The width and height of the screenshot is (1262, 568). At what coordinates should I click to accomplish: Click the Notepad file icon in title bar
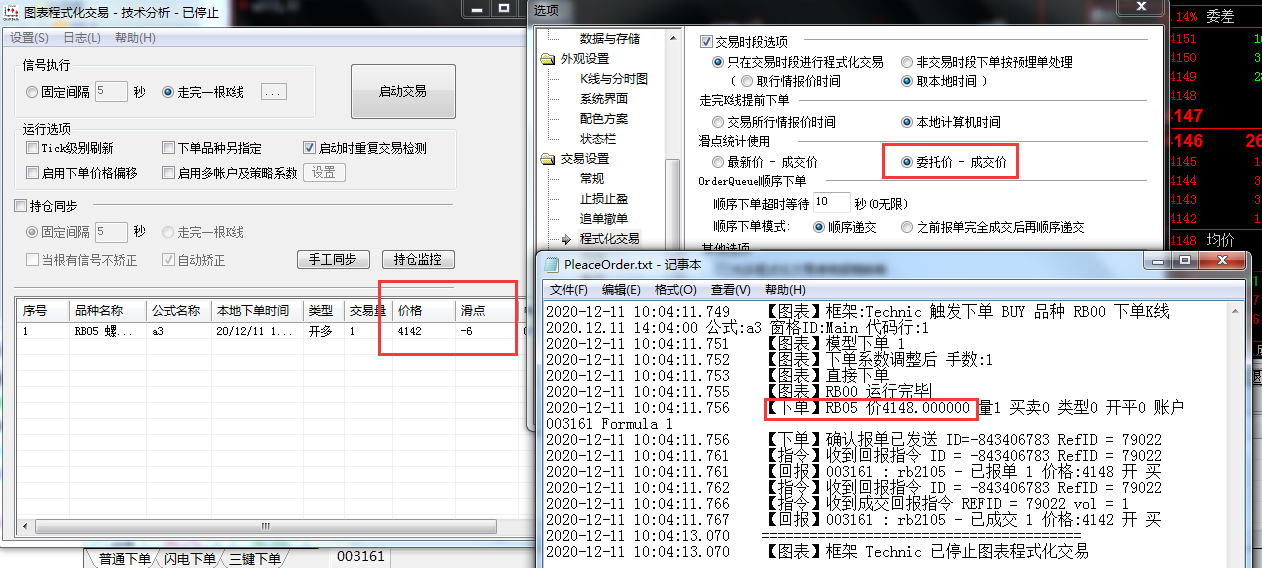pos(551,265)
